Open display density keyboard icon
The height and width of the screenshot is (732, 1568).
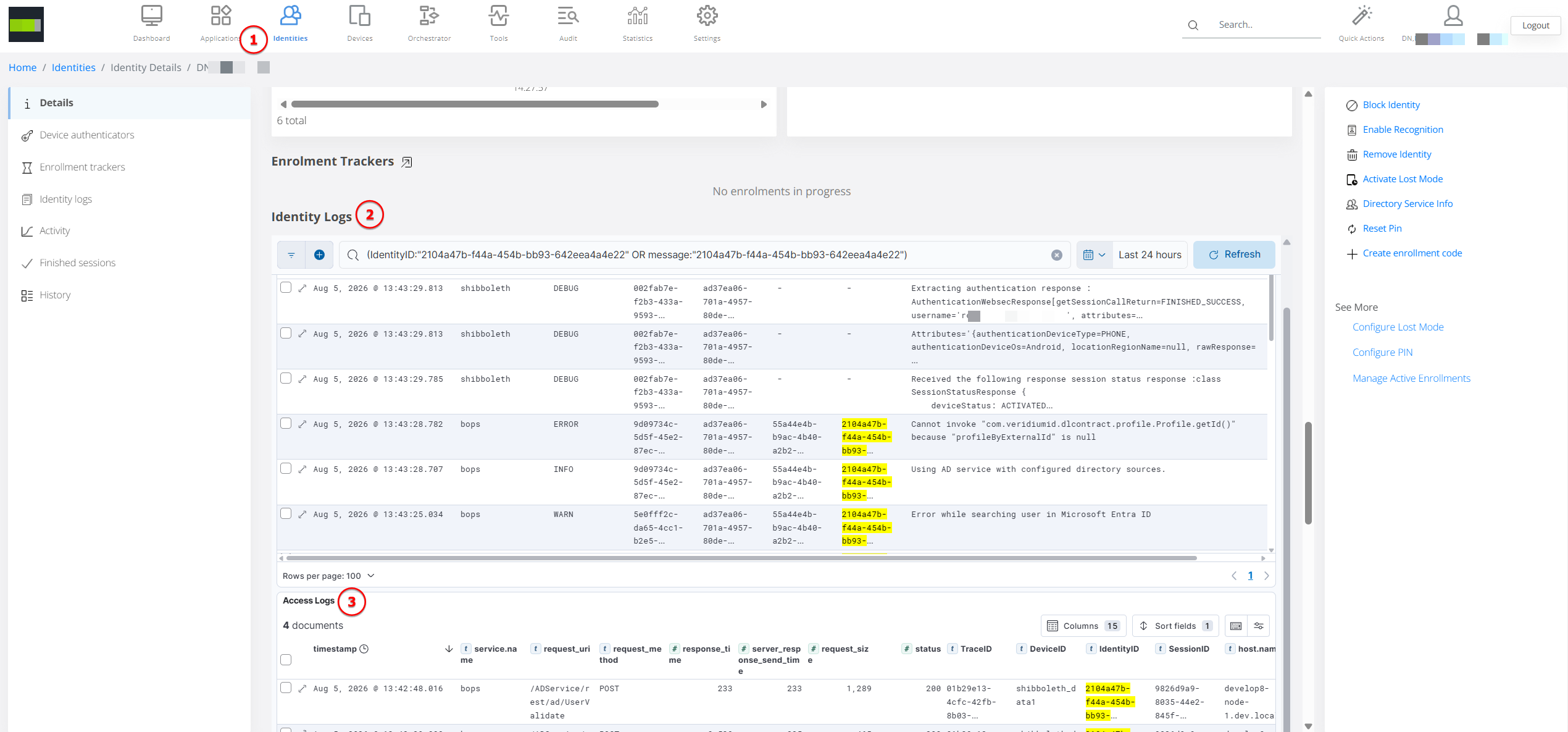click(x=1236, y=626)
